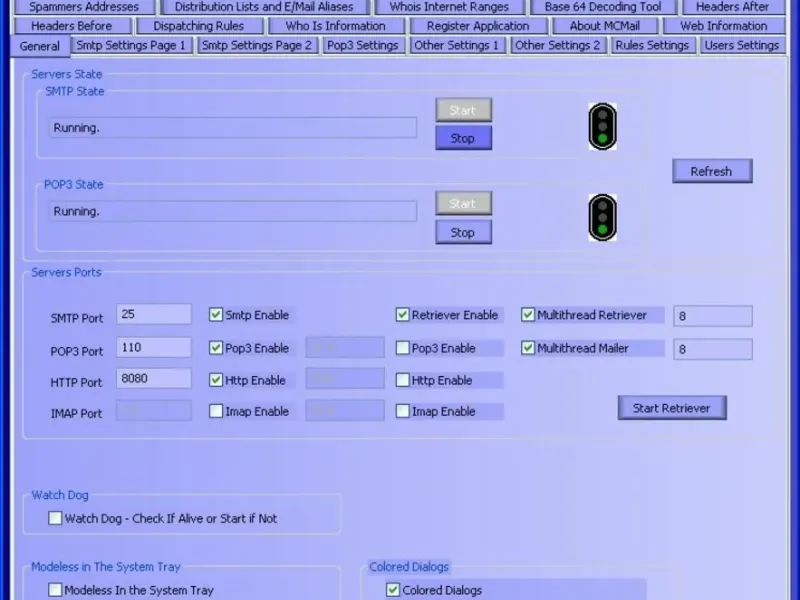Viewport: 800px width, 600px height.
Task: Stop the SMTP server
Action: tap(463, 138)
